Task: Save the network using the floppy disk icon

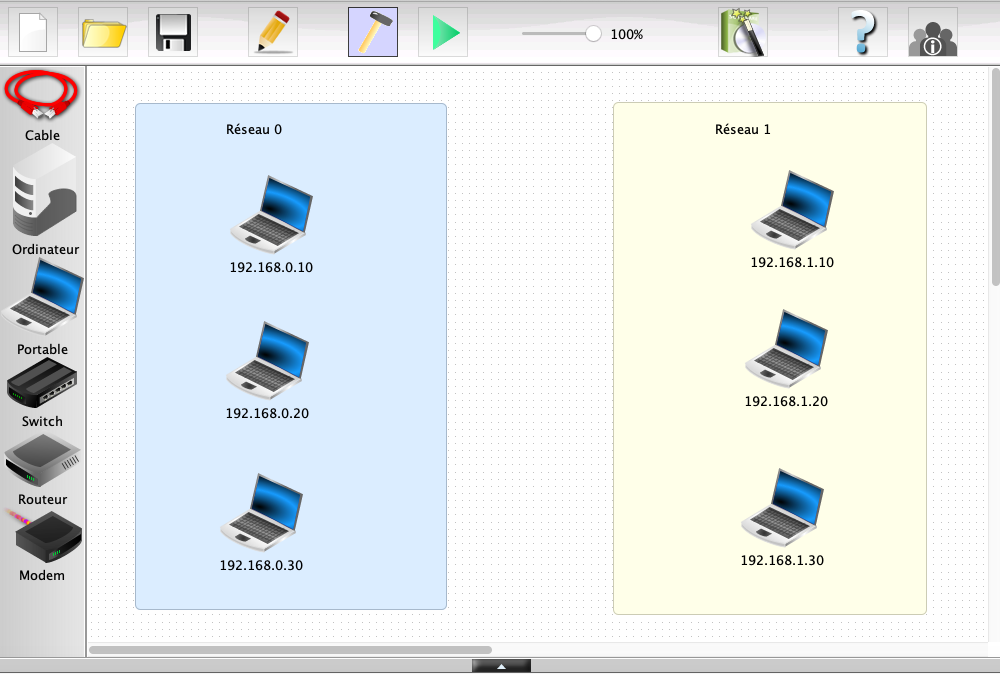Action: [x=173, y=32]
